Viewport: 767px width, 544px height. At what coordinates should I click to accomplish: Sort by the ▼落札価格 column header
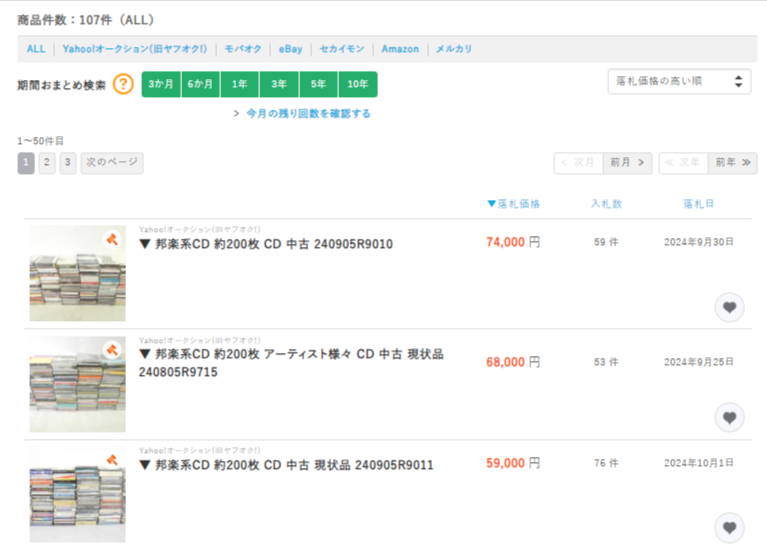pos(513,204)
